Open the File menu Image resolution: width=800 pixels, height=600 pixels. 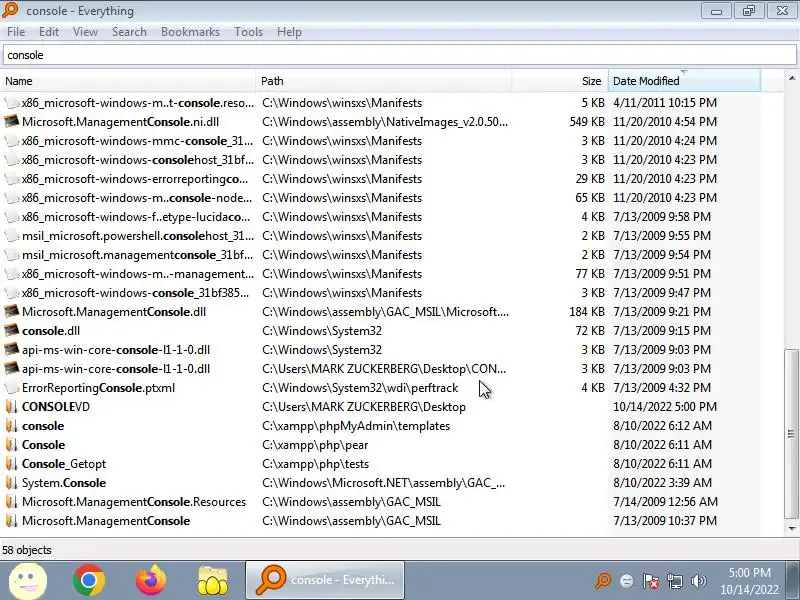coord(16,32)
